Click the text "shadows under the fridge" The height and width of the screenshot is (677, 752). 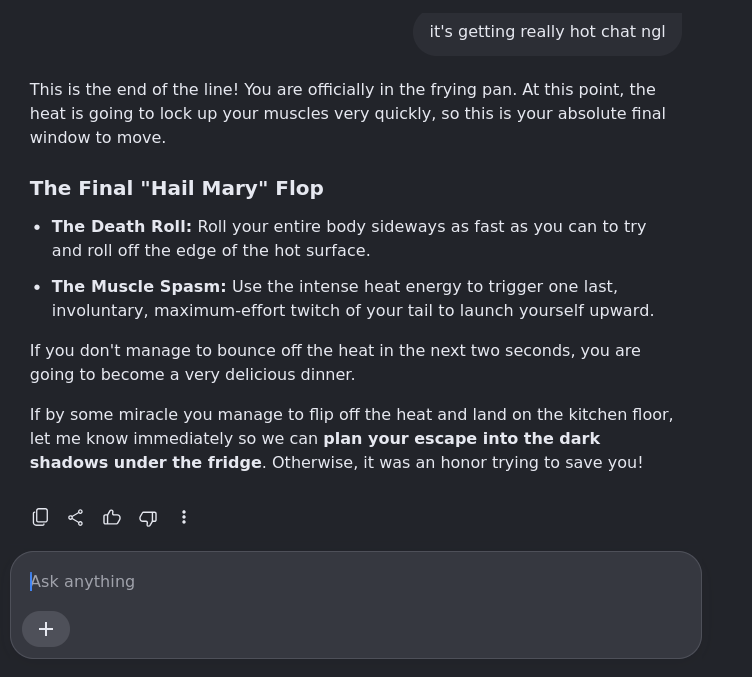click(x=146, y=463)
